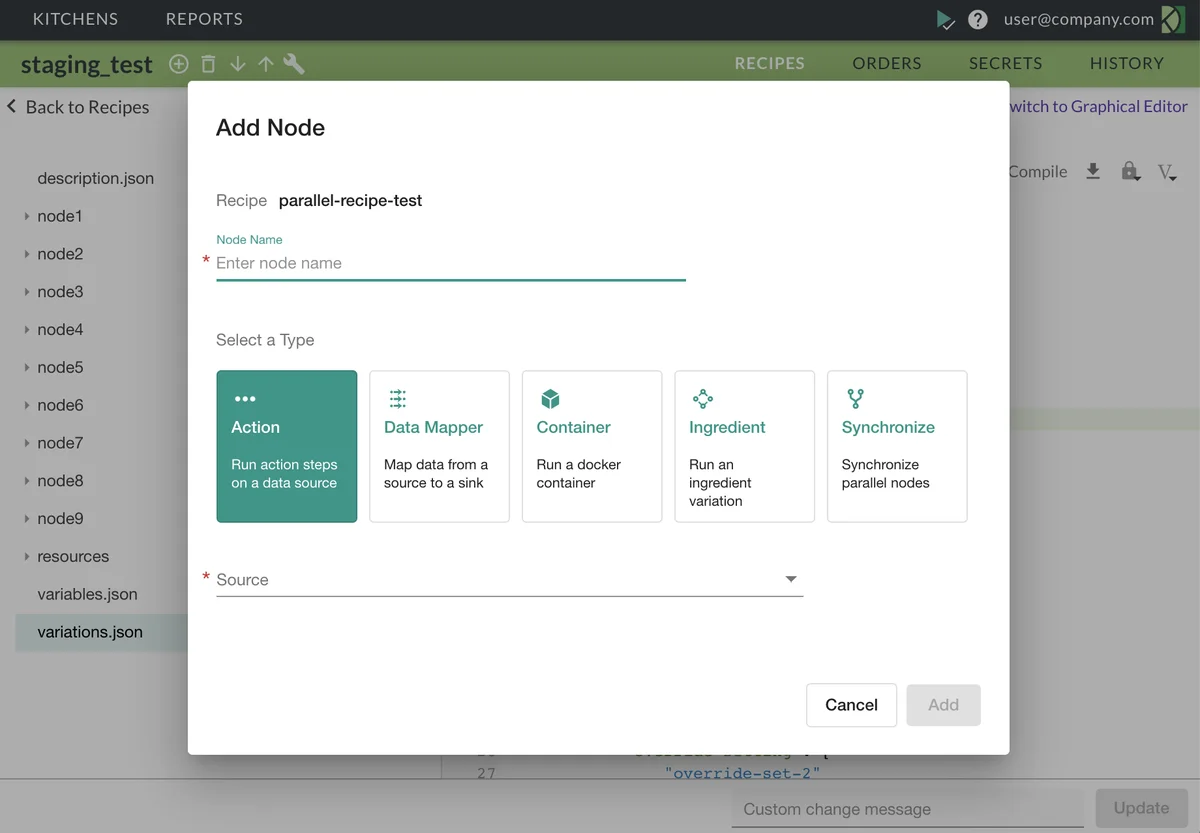The width and height of the screenshot is (1200, 833).
Task: Select the Action node type card
Action: pos(286,446)
